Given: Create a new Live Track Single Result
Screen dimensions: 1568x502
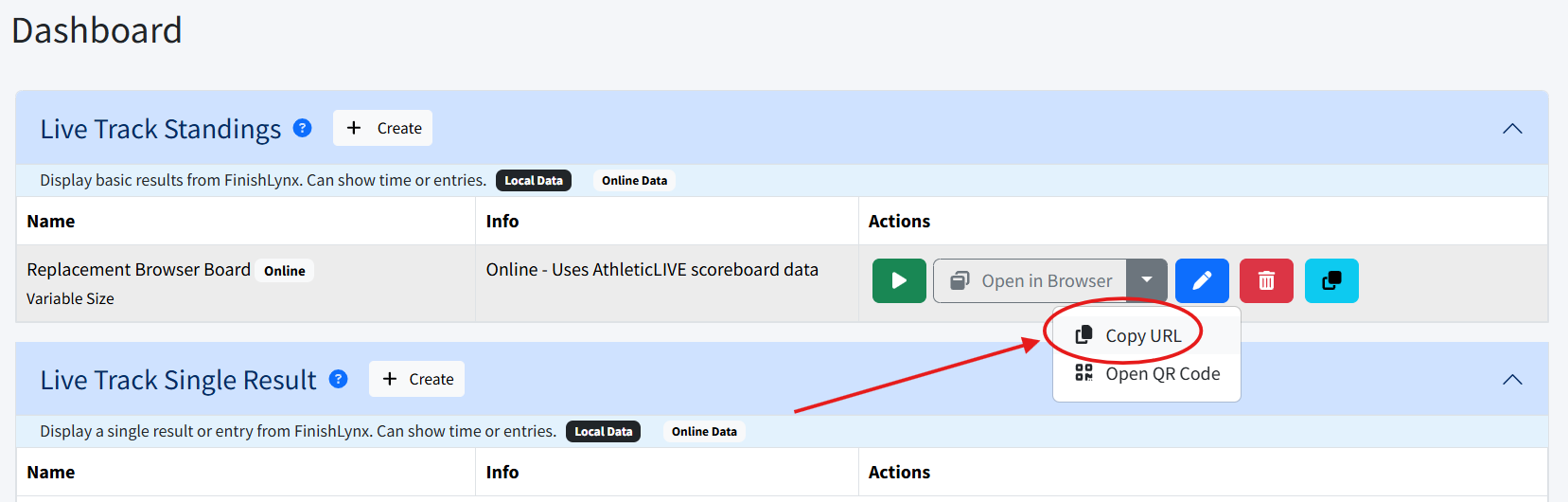Looking at the screenshot, I should tap(417, 379).
